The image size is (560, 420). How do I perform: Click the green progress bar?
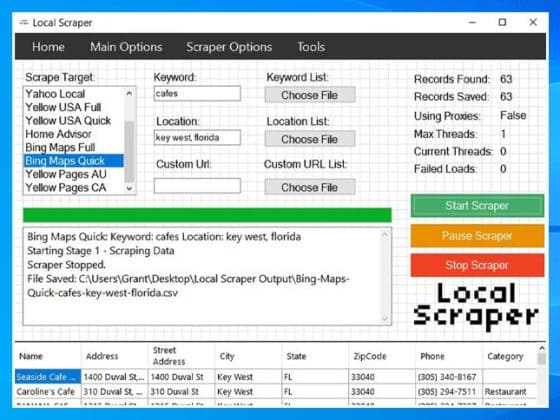(x=207, y=215)
